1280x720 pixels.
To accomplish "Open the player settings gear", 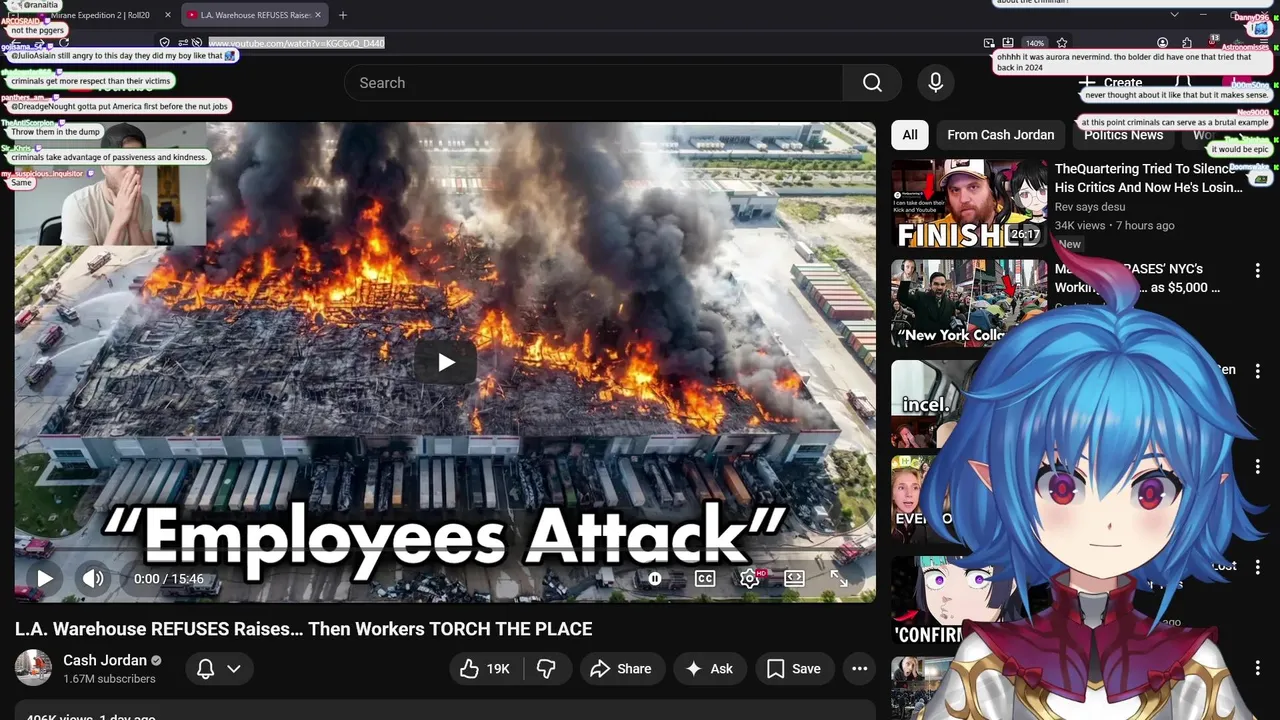I will pos(750,578).
